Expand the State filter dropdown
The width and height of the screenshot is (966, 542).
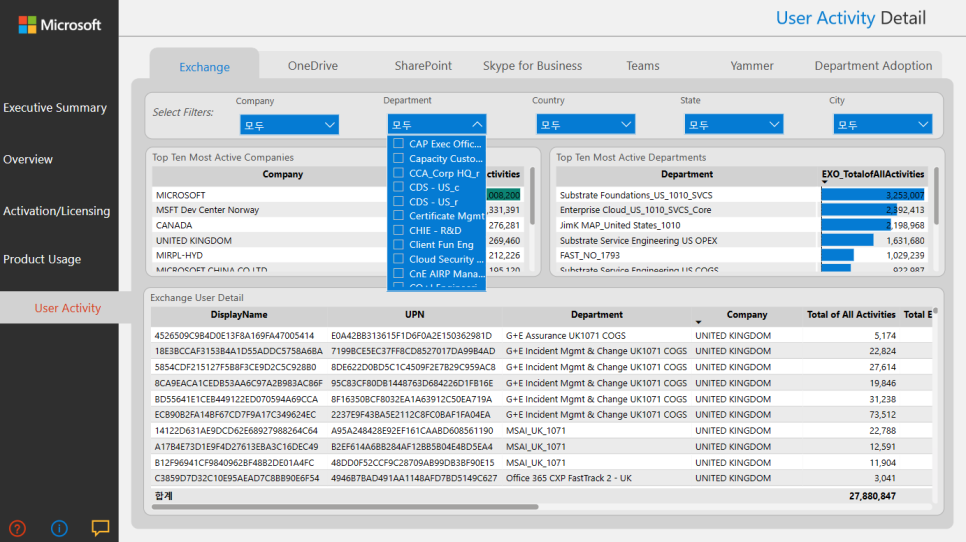click(x=734, y=124)
